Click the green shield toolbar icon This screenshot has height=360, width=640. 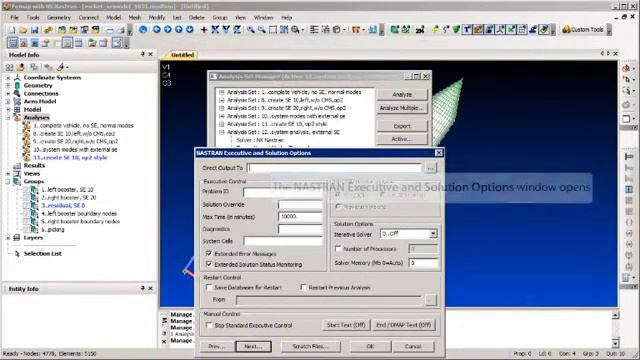tap(456, 29)
